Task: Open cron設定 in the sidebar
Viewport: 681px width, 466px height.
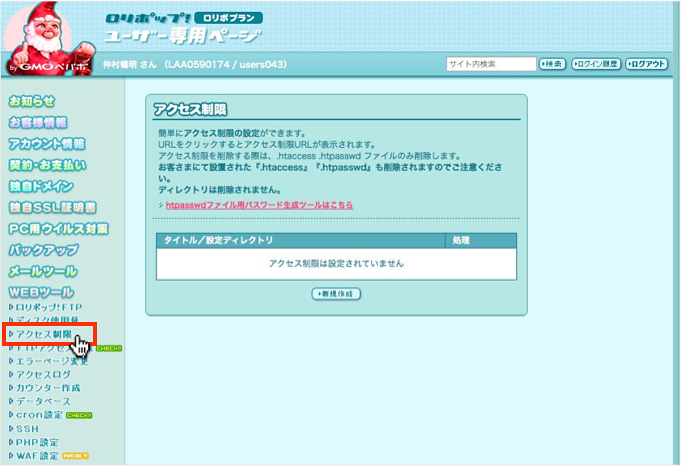Action: 39,415
